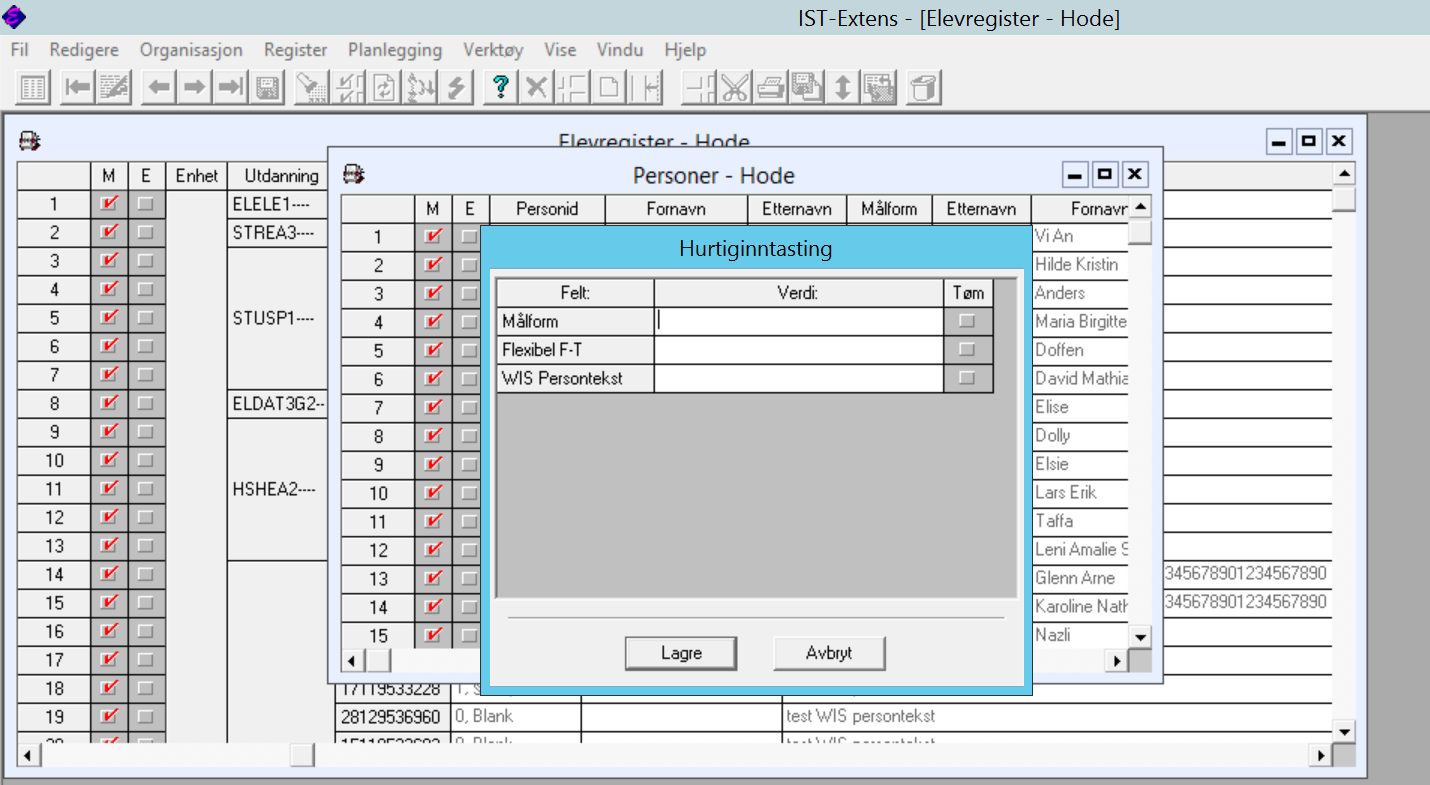Open the Hjelp menu
The height and width of the screenshot is (785, 1430).
[685, 50]
